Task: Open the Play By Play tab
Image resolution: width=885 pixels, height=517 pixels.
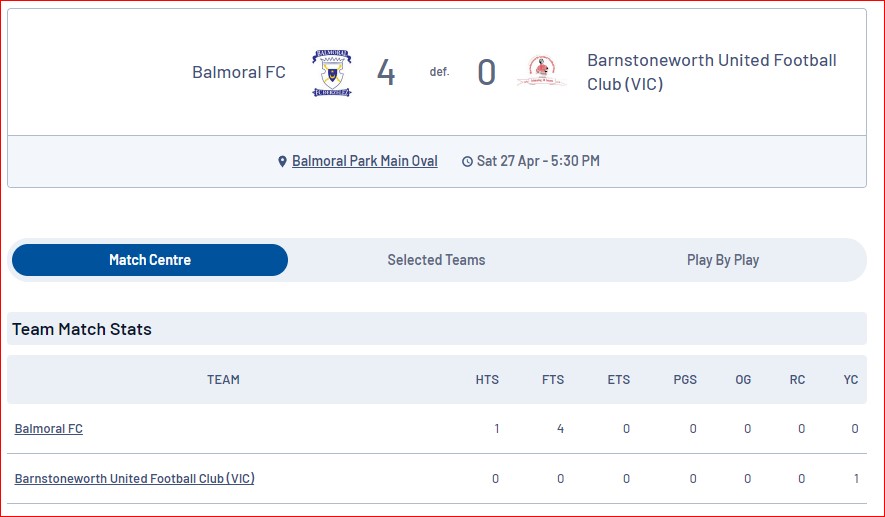Action: 722,260
